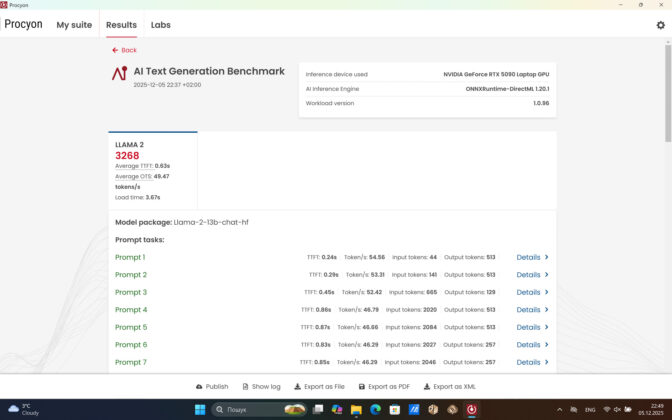Screen dimensions: 672x420
Task: Switch to the My suite tab
Action: pos(74,25)
